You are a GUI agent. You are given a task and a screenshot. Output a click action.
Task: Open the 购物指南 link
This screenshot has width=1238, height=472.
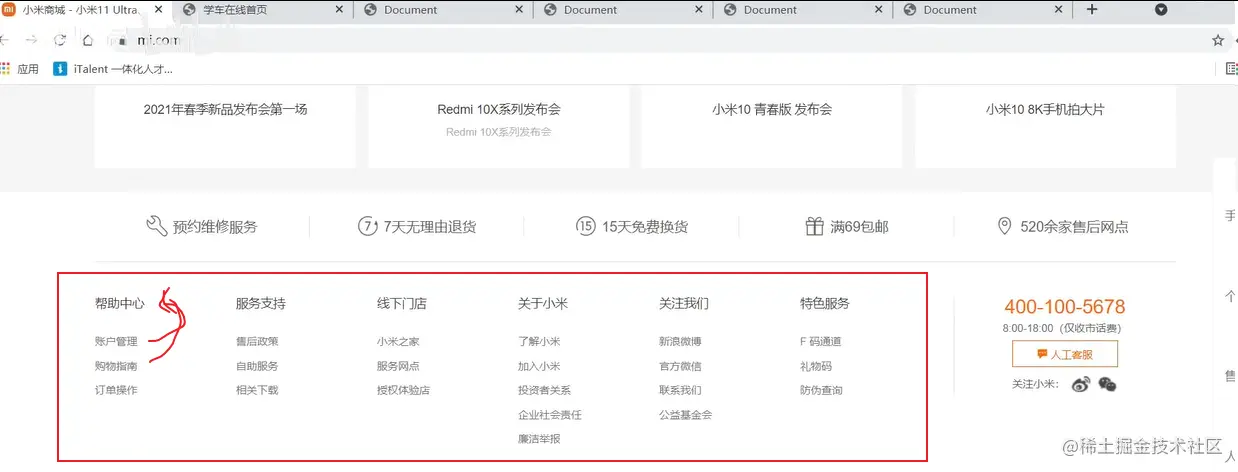(116, 366)
